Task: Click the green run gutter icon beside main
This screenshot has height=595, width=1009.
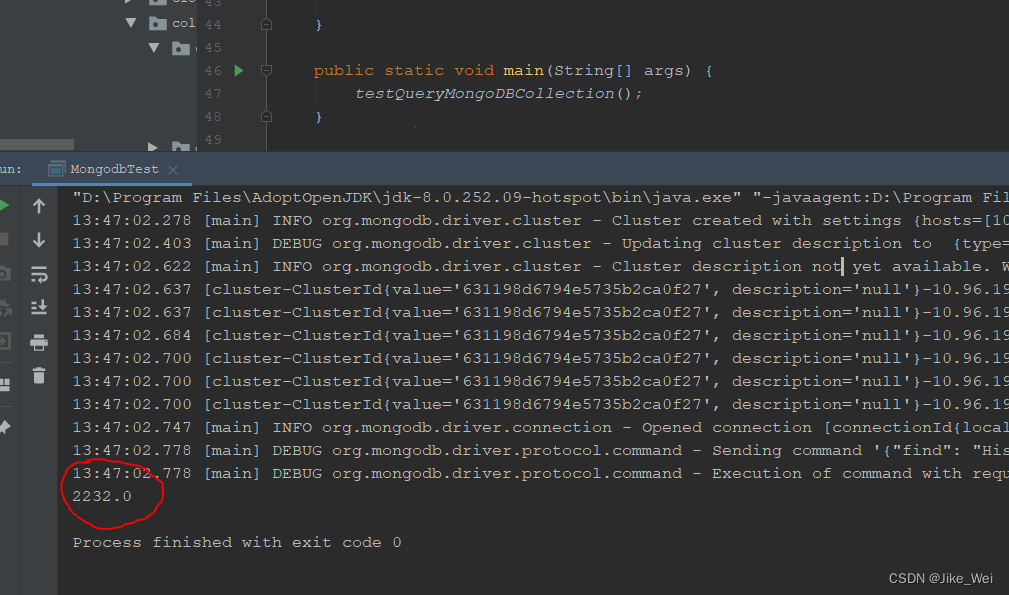Action: (x=239, y=71)
